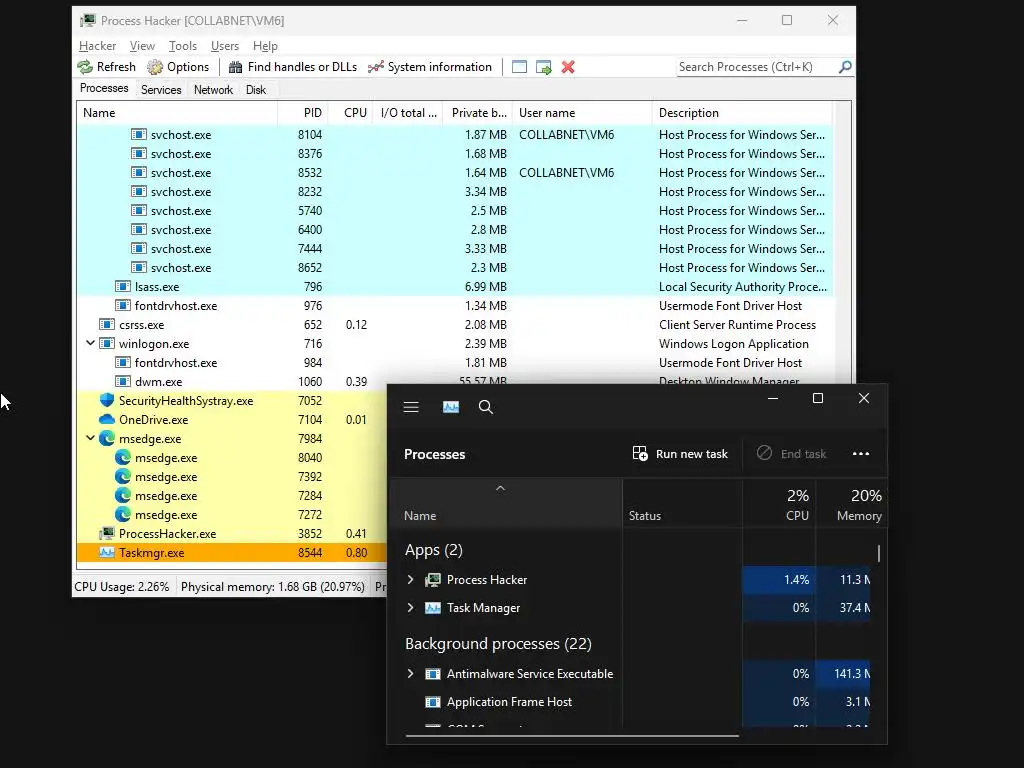Select fontdrvhost.exe row with PID 976

(x=455, y=306)
